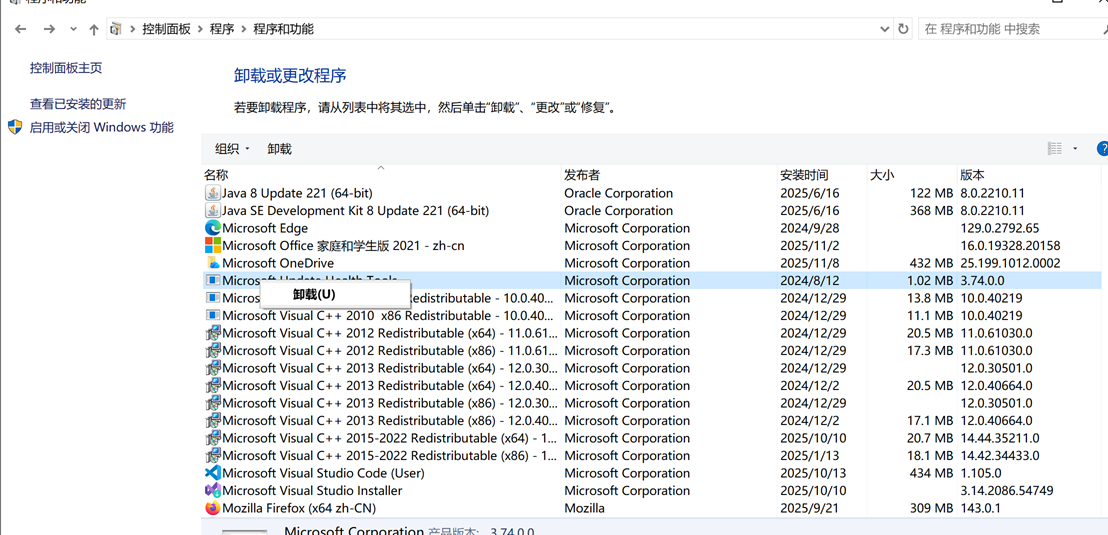Click the change view icon
This screenshot has height=535, width=1108.
[x=1055, y=148]
